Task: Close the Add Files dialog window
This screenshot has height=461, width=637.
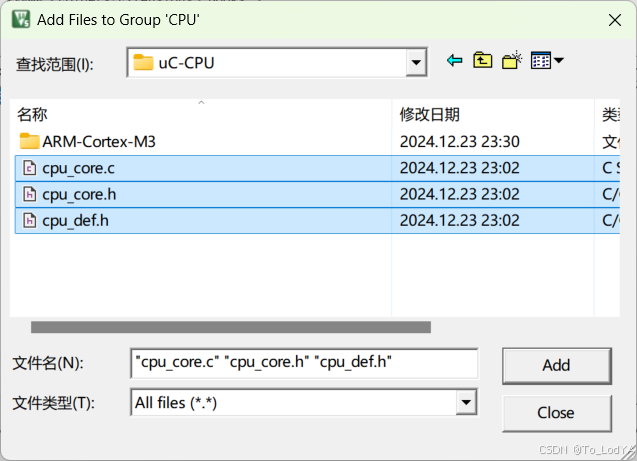Action: click(615, 20)
